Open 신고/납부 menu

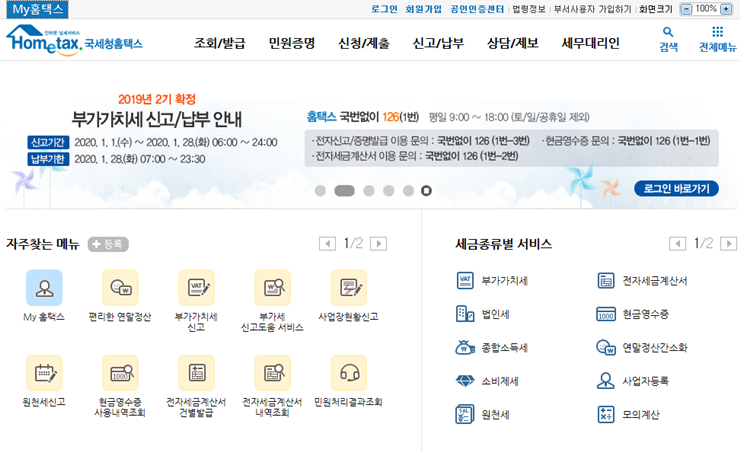pos(438,43)
